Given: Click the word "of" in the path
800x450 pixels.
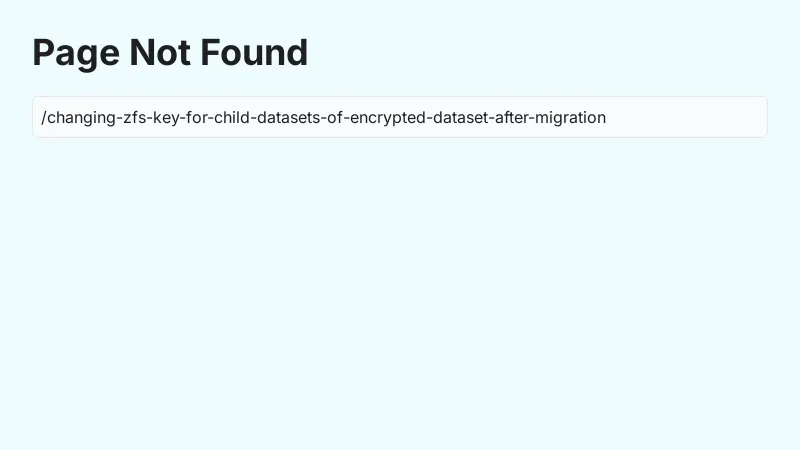Looking at the screenshot, I should 336,117.
